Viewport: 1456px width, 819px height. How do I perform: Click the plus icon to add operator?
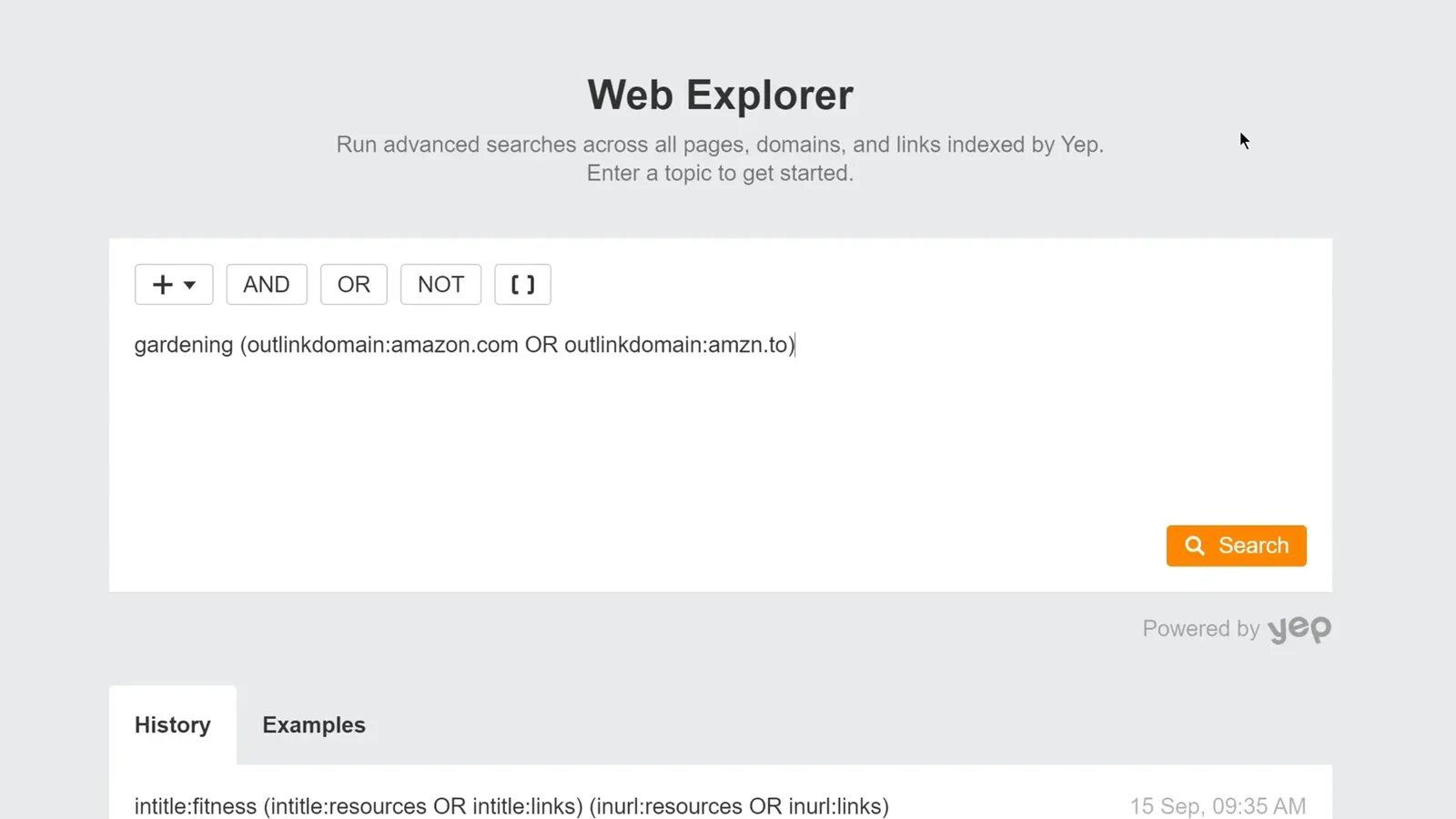(x=162, y=285)
